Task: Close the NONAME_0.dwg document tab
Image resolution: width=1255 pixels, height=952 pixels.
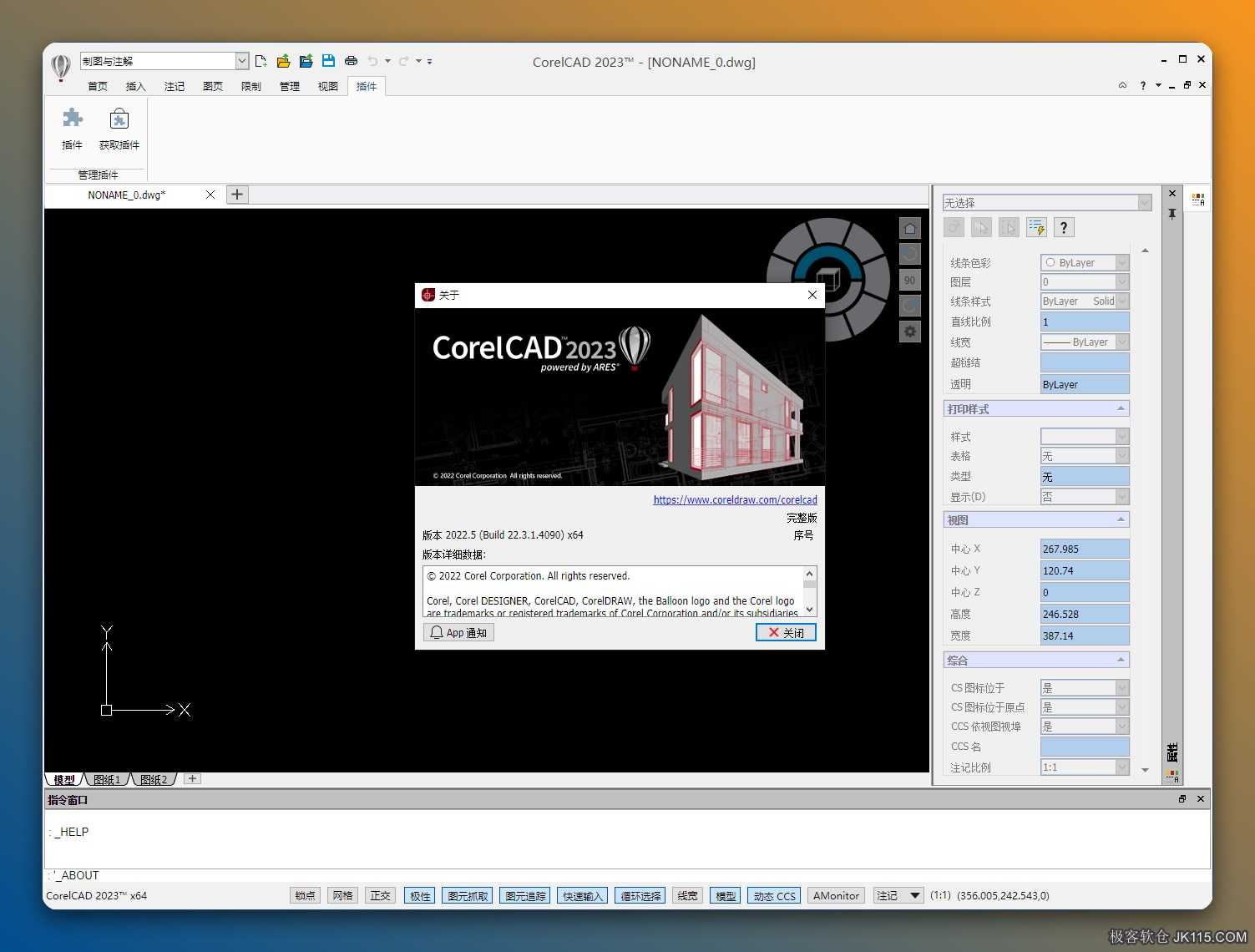Action: coord(210,195)
